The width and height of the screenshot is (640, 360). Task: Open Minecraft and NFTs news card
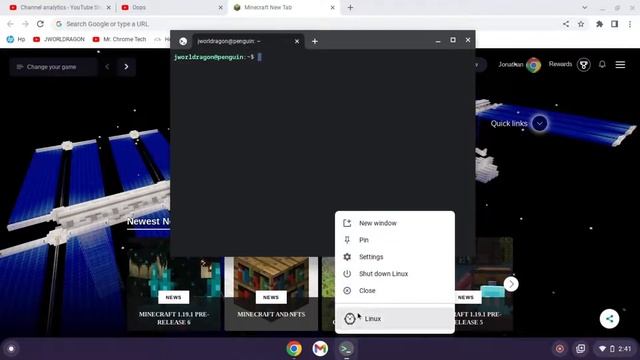click(x=271, y=293)
